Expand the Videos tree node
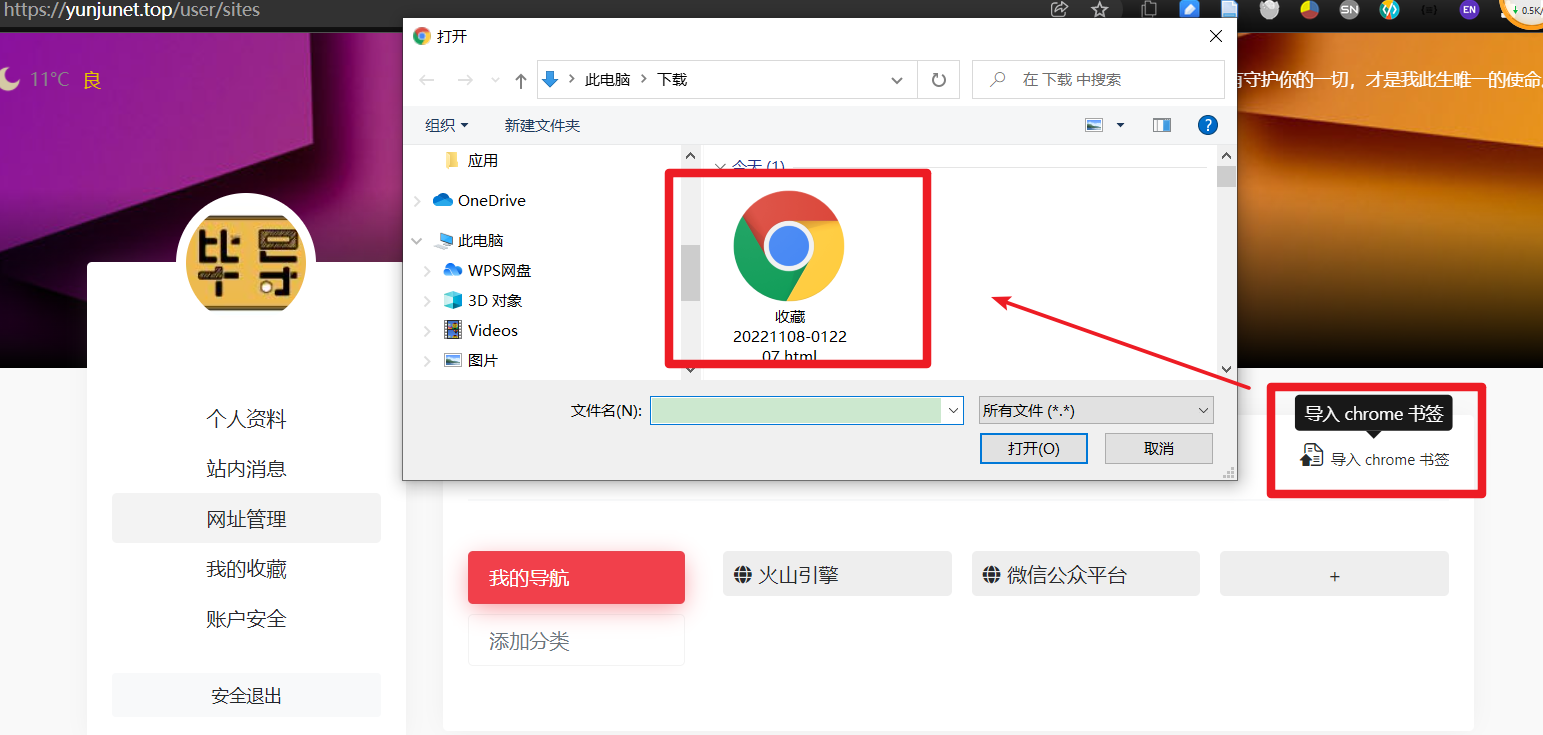The height and width of the screenshot is (735, 1543). click(428, 331)
